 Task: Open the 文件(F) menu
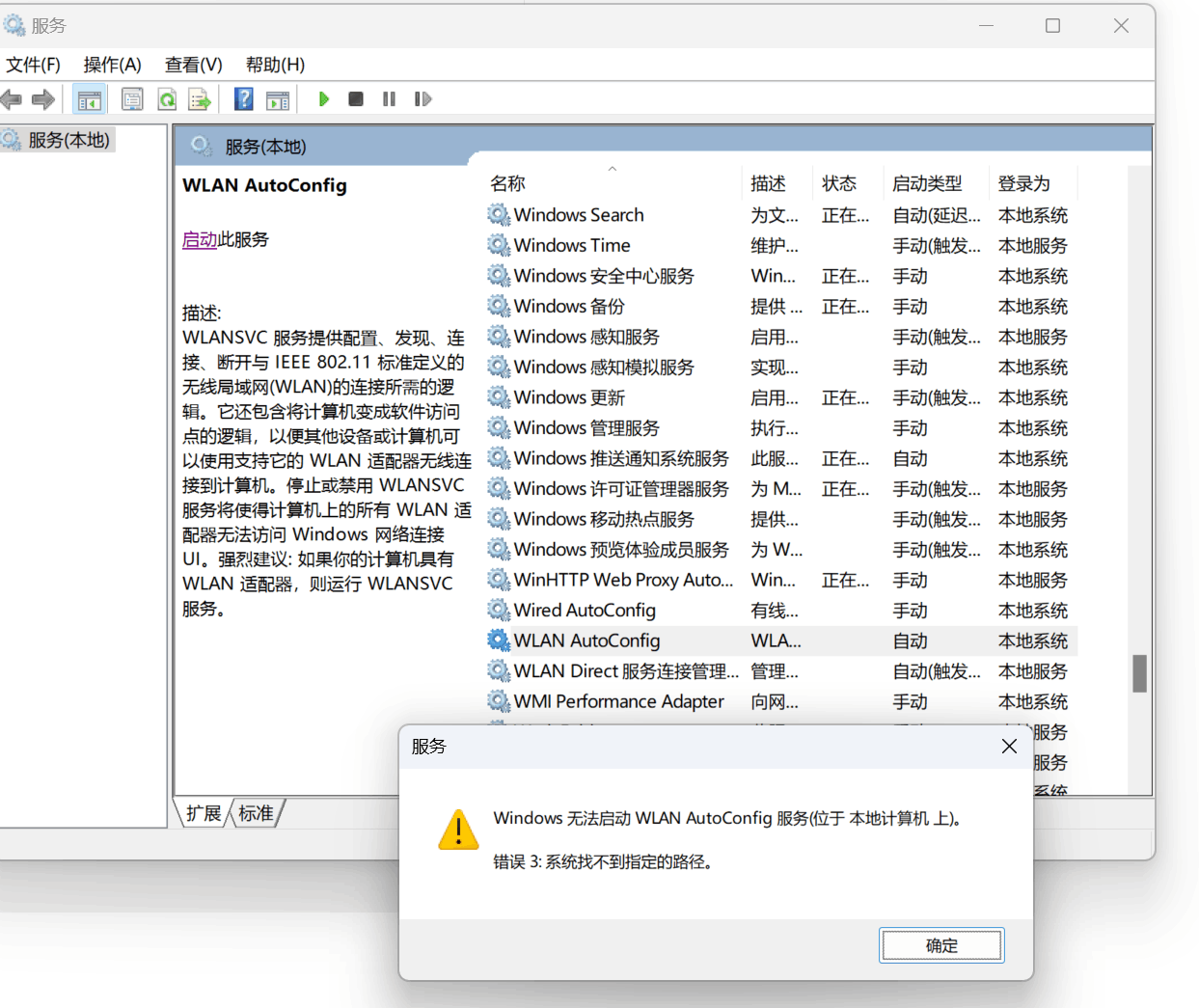(x=33, y=65)
